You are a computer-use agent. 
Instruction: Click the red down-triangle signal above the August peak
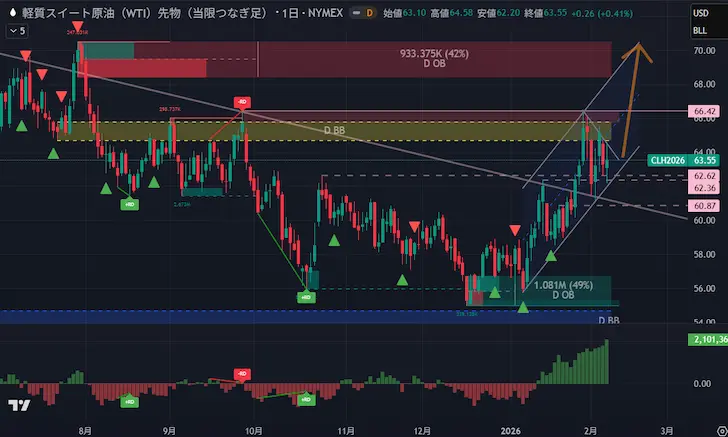pos(77,24)
